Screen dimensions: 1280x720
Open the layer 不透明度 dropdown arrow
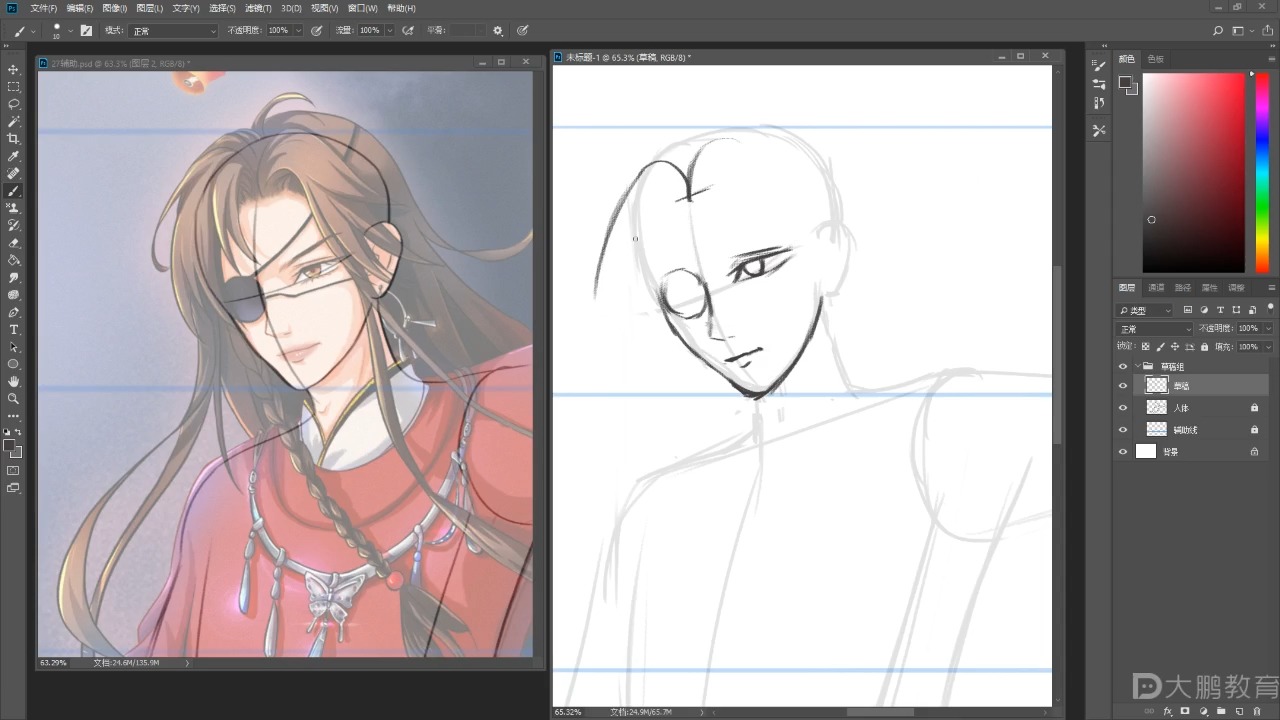[1268, 328]
